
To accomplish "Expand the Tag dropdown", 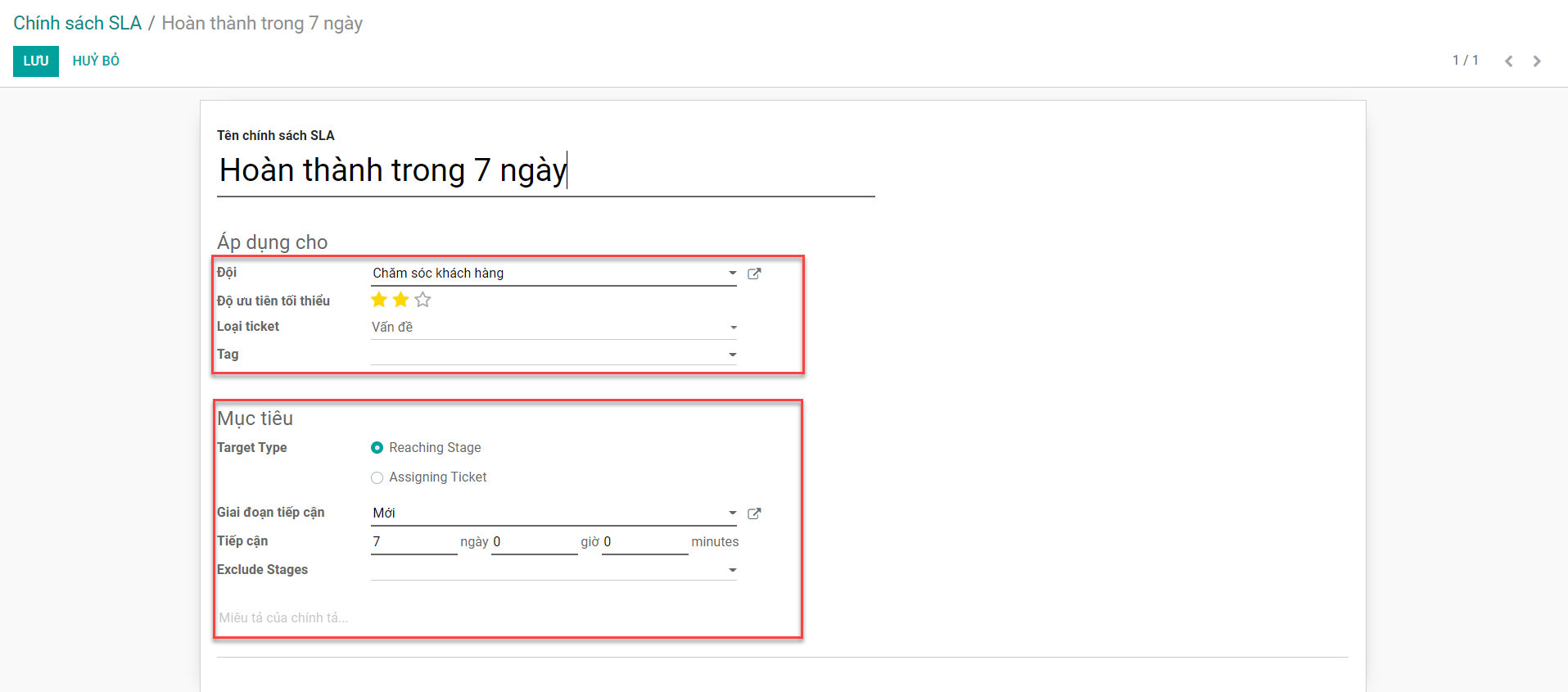I will [x=732, y=355].
